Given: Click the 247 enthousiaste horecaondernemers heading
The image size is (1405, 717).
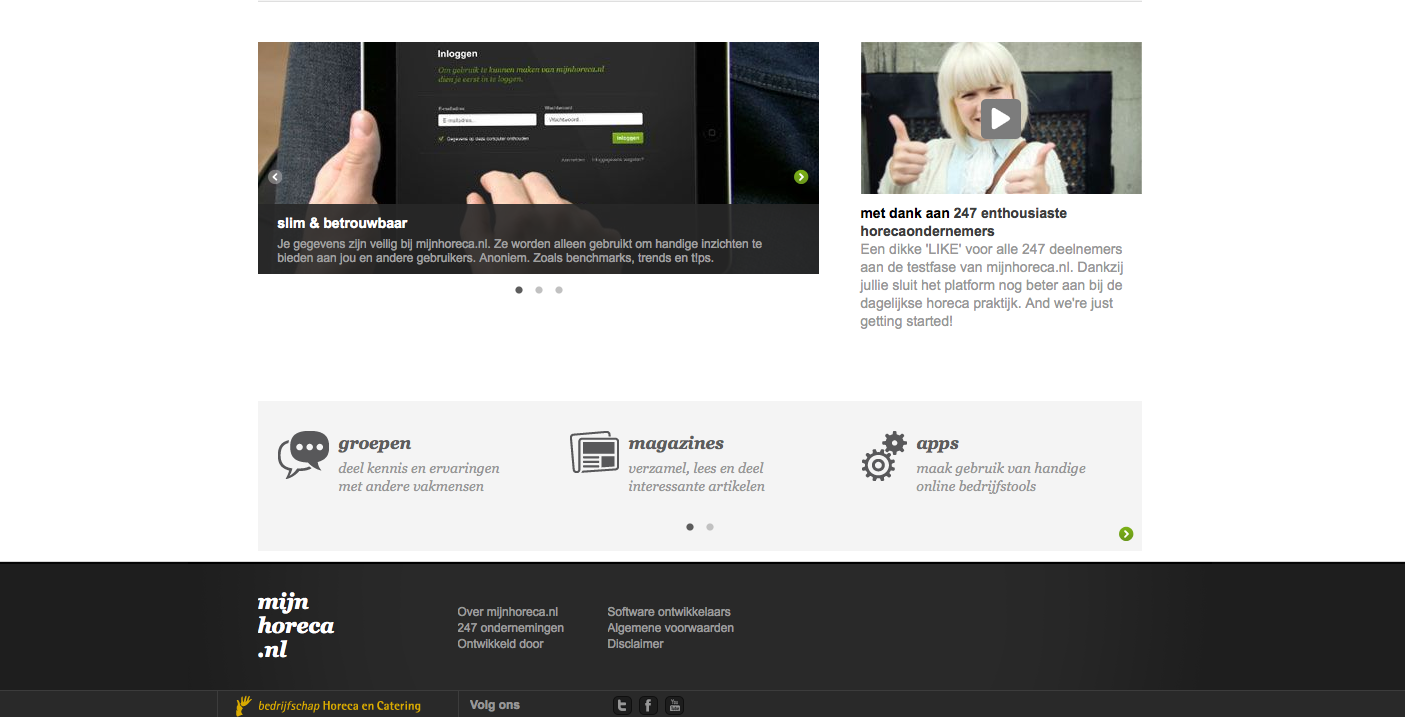Looking at the screenshot, I should (964, 222).
